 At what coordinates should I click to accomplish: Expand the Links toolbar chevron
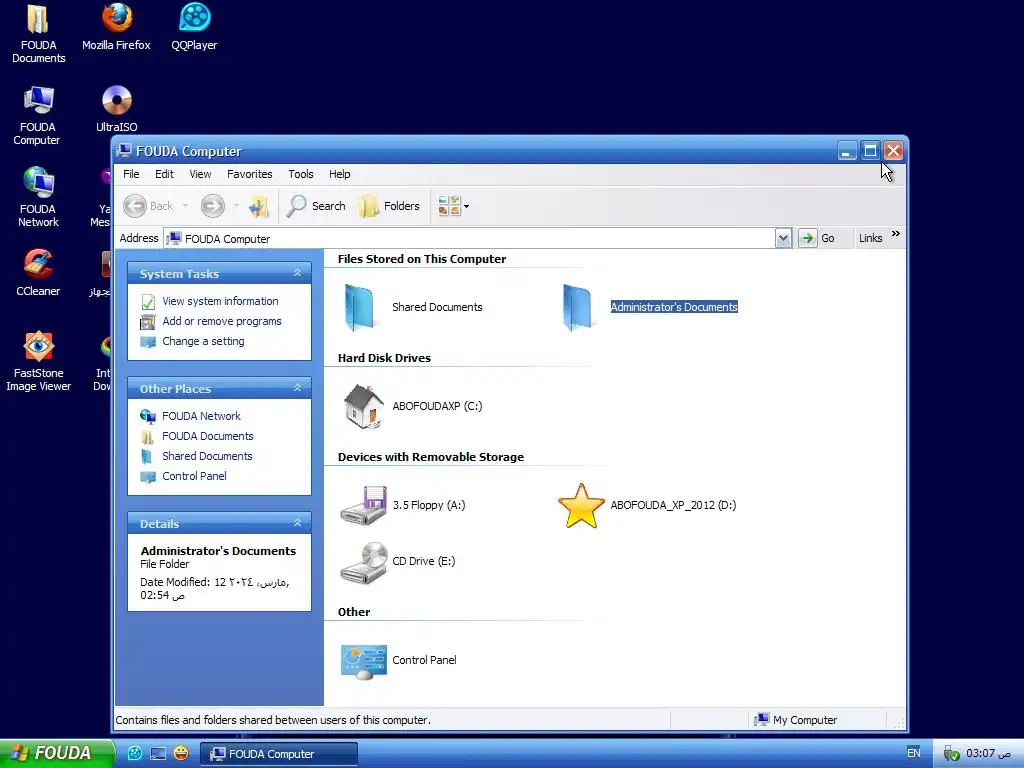pyautogui.click(x=895, y=234)
